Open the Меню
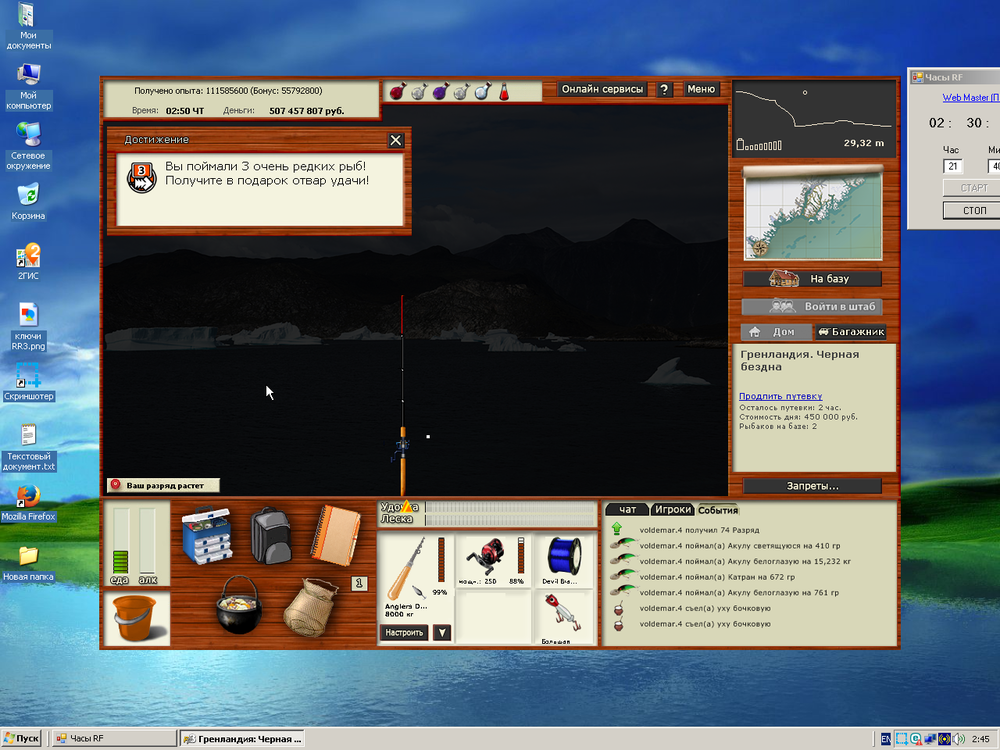Screen dimensions: 1000x750 coord(701,89)
